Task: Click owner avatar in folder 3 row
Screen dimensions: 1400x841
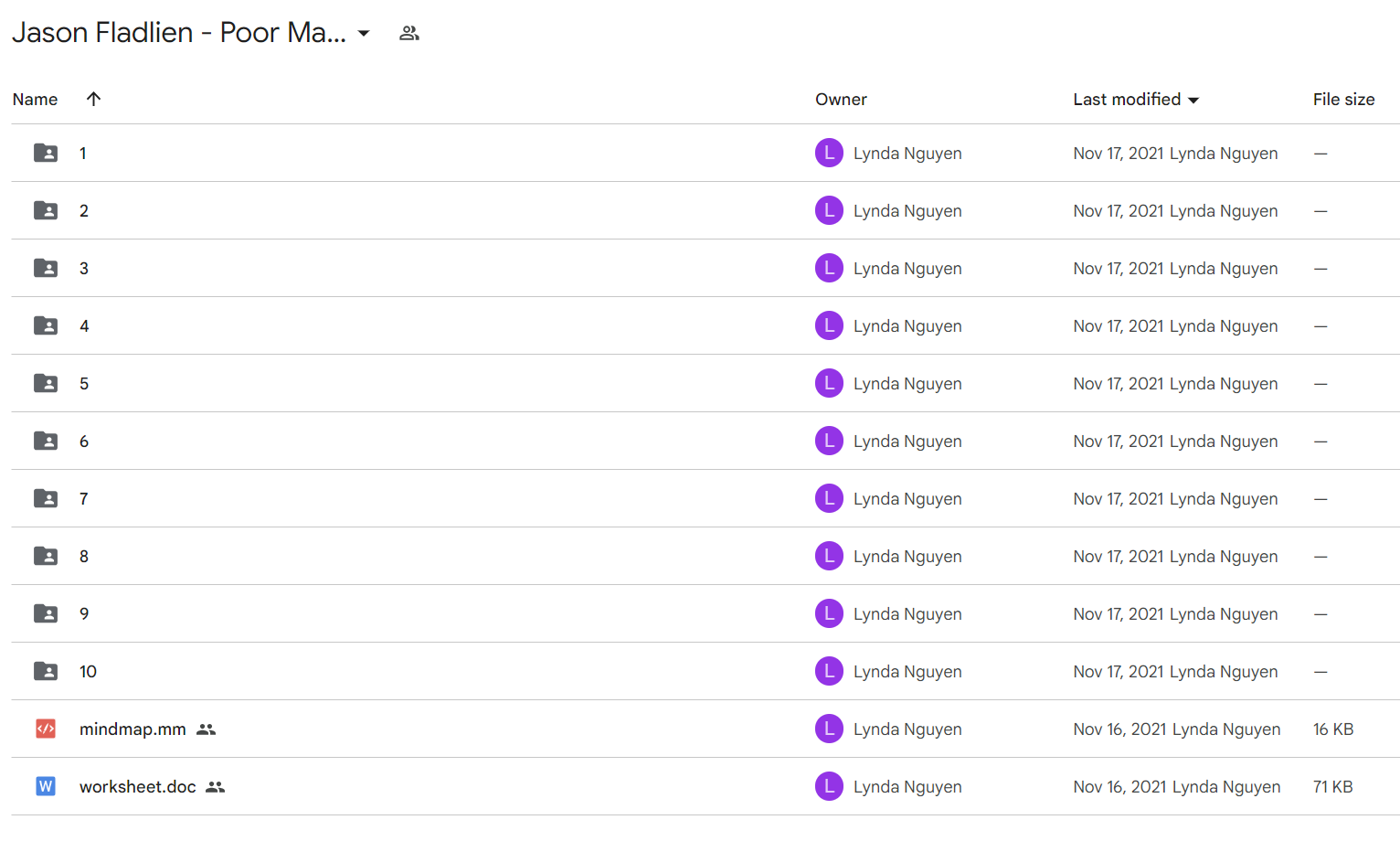Action: [829, 268]
